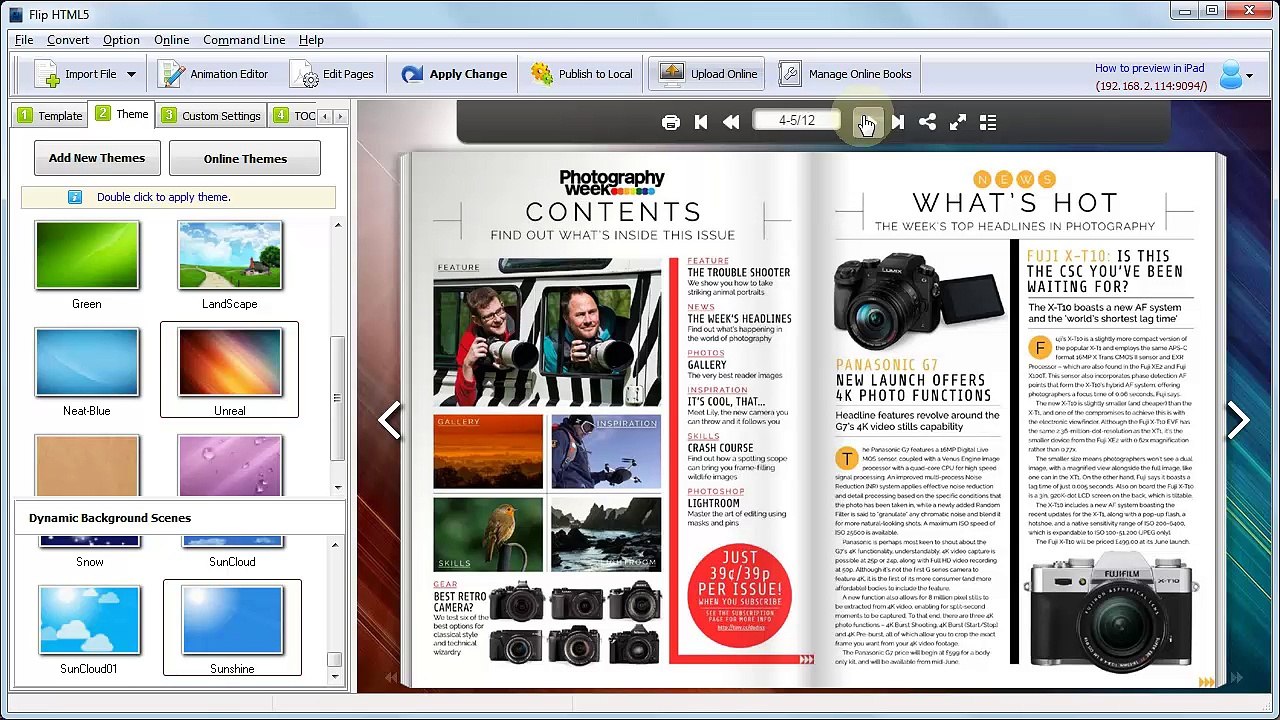Image resolution: width=1280 pixels, height=720 pixels.
Task: Click the user account avatar icon
Action: 1230,74
